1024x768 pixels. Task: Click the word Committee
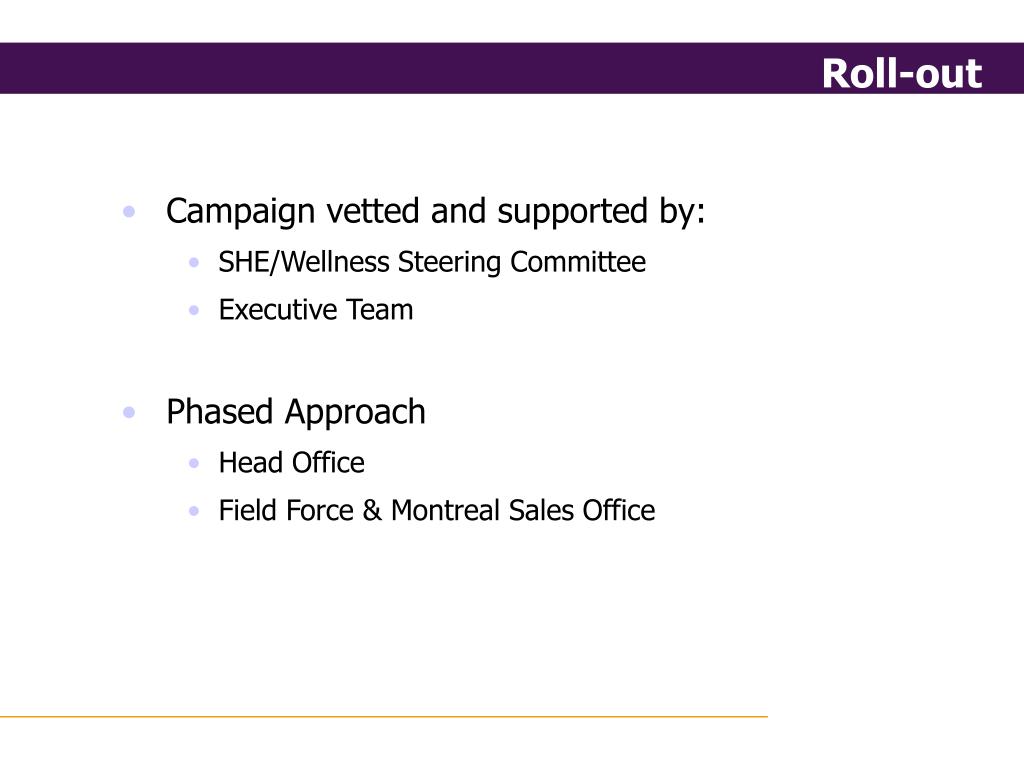pyautogui.click(x=578, y=262)
